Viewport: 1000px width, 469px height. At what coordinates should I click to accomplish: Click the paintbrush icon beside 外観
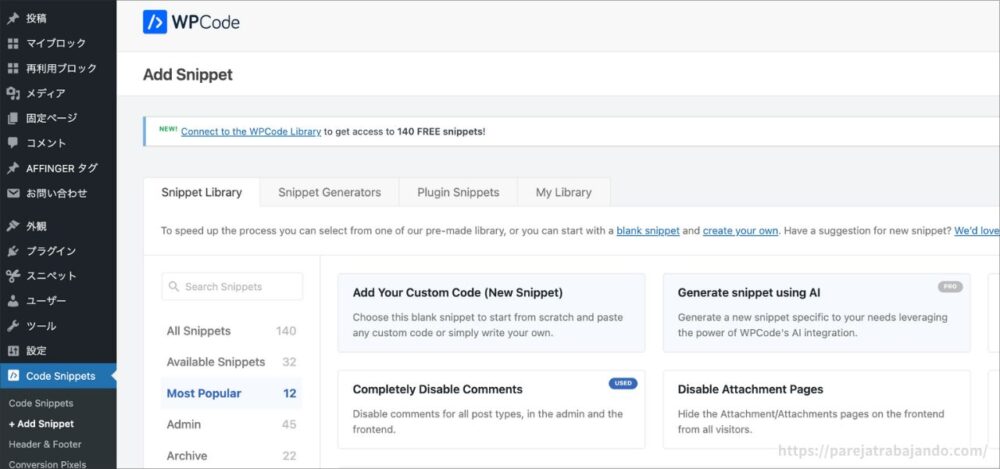pos(13,226)
